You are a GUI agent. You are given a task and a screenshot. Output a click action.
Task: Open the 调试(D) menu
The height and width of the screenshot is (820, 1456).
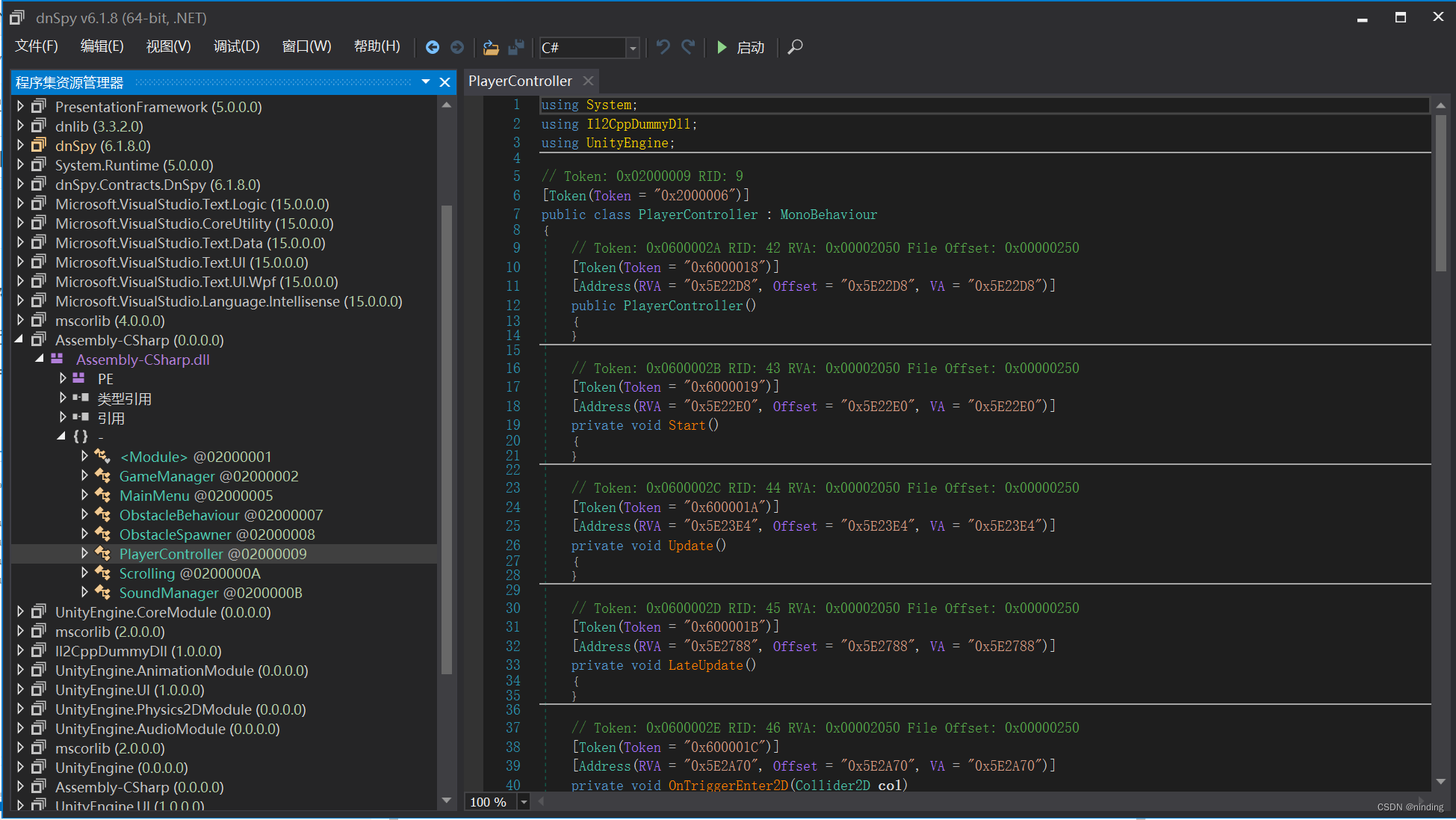pos(236,46)
